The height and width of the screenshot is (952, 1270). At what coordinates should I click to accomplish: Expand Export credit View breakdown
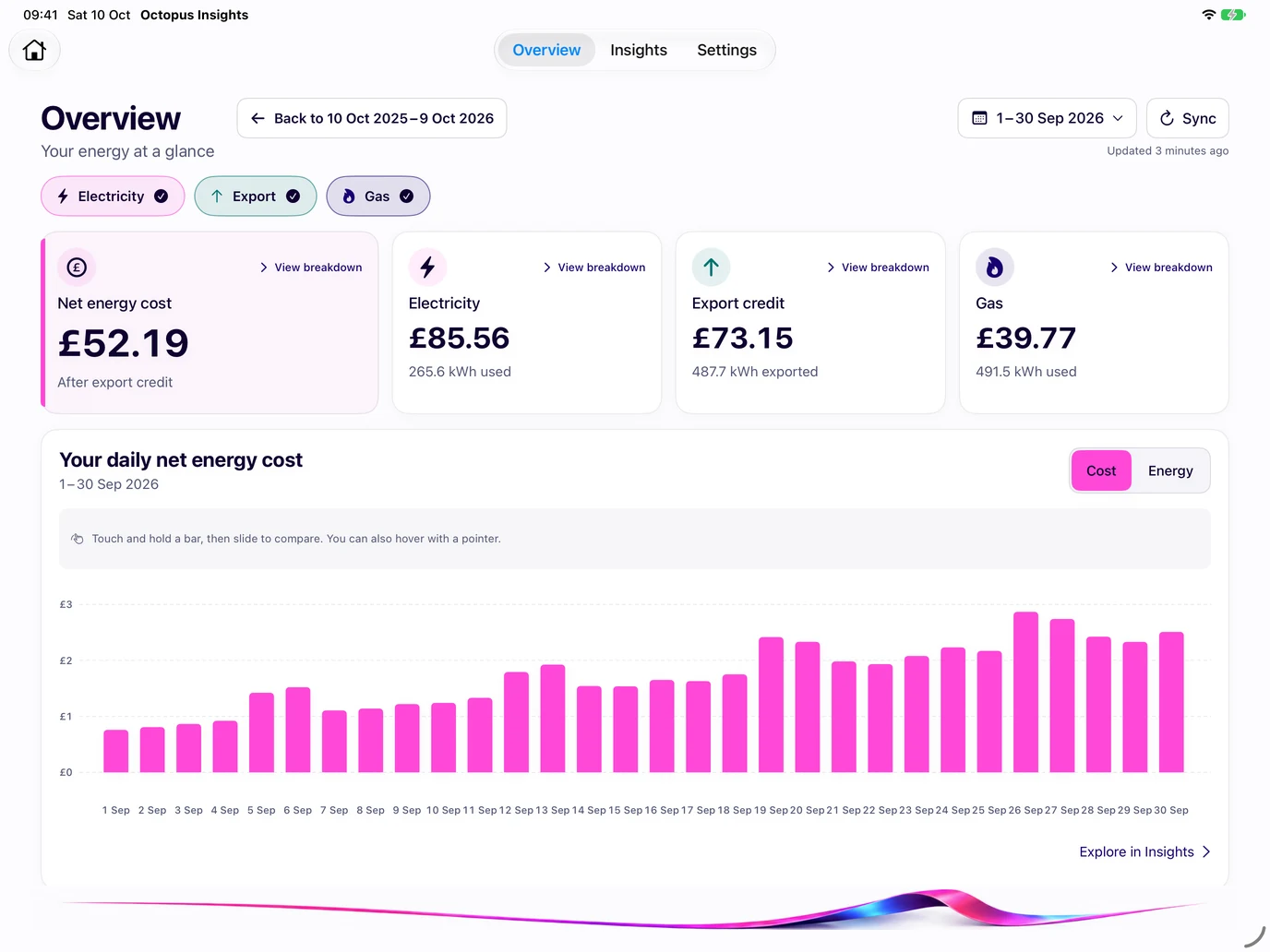pos(878,268)
